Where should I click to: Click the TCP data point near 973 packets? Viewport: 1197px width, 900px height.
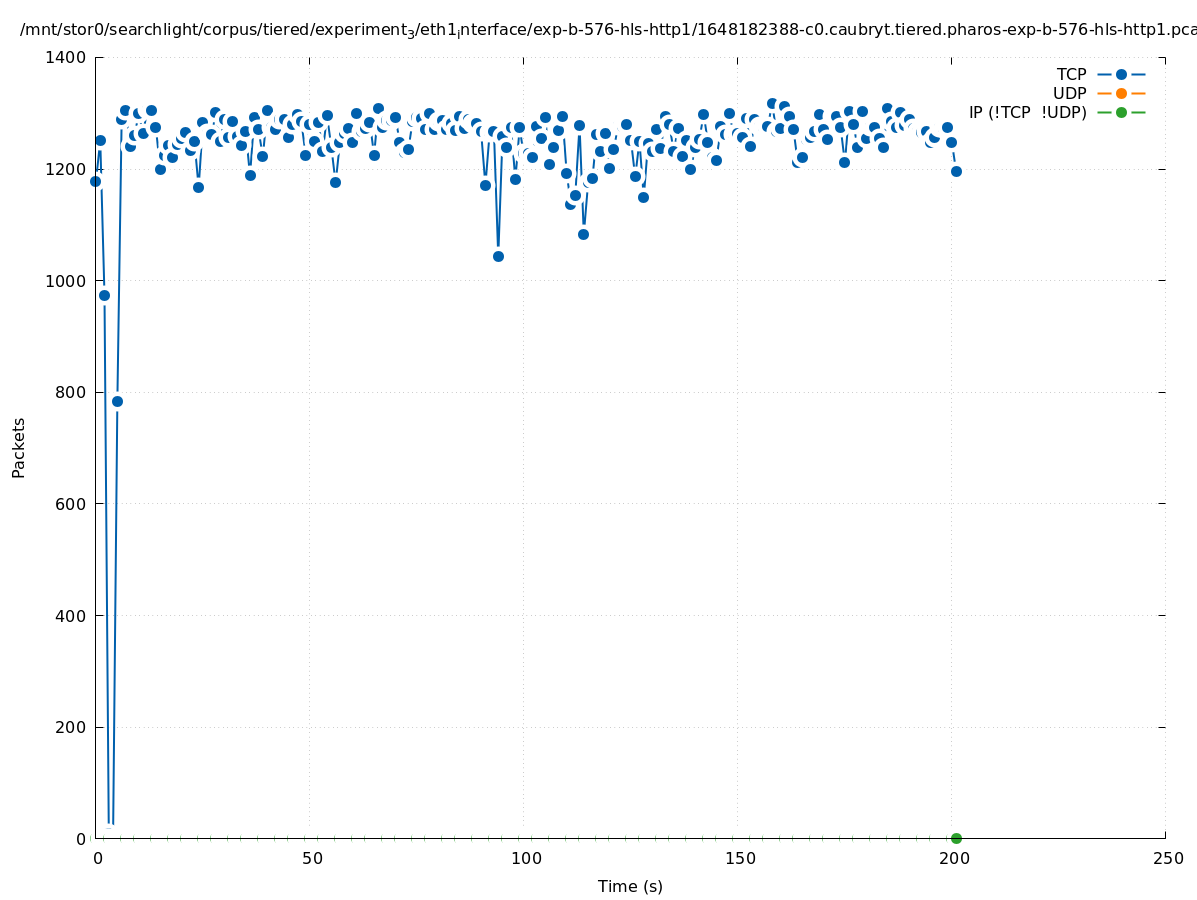coord(104,295)
